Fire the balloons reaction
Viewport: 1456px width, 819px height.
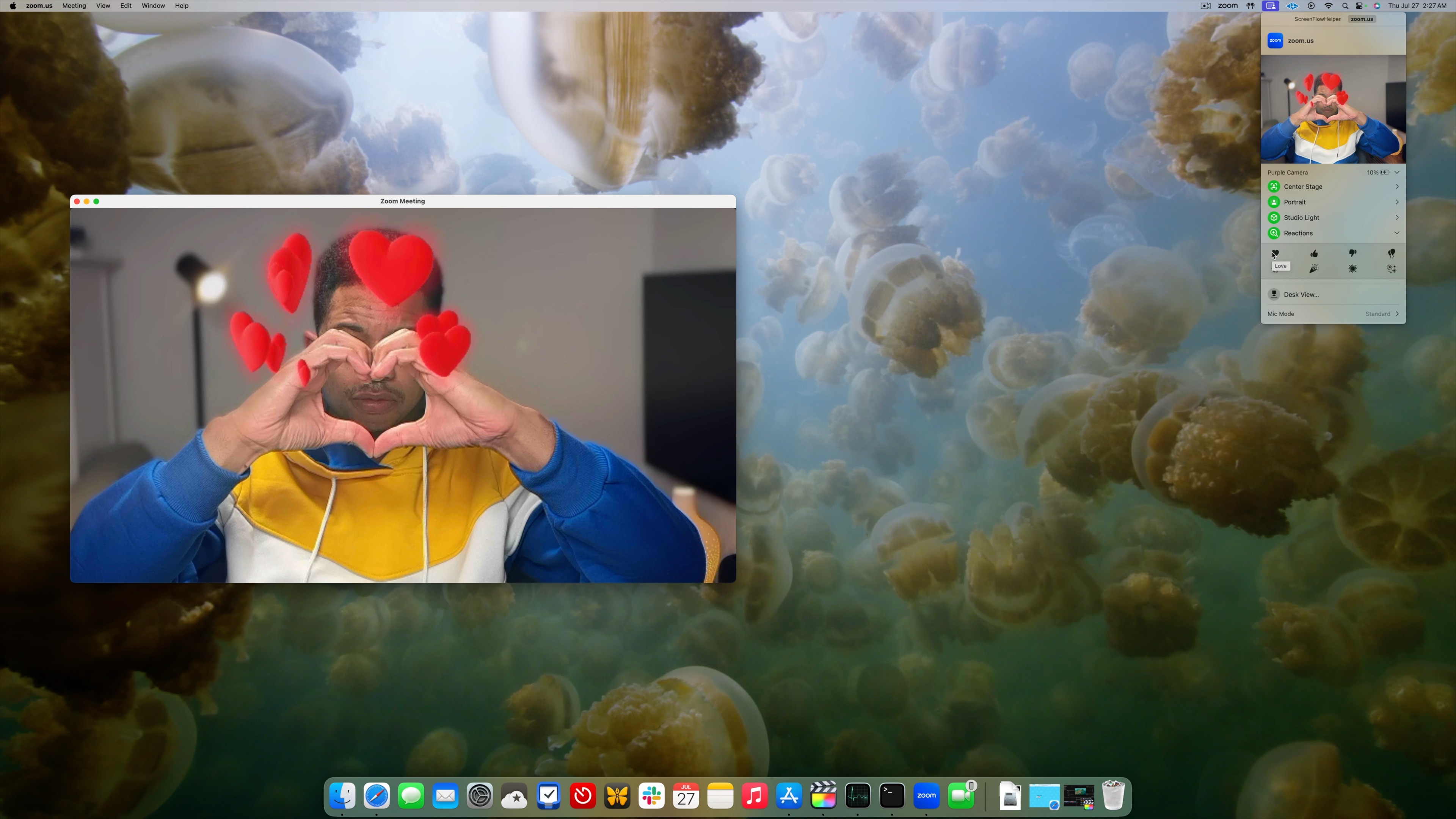tap(1391, 253)
